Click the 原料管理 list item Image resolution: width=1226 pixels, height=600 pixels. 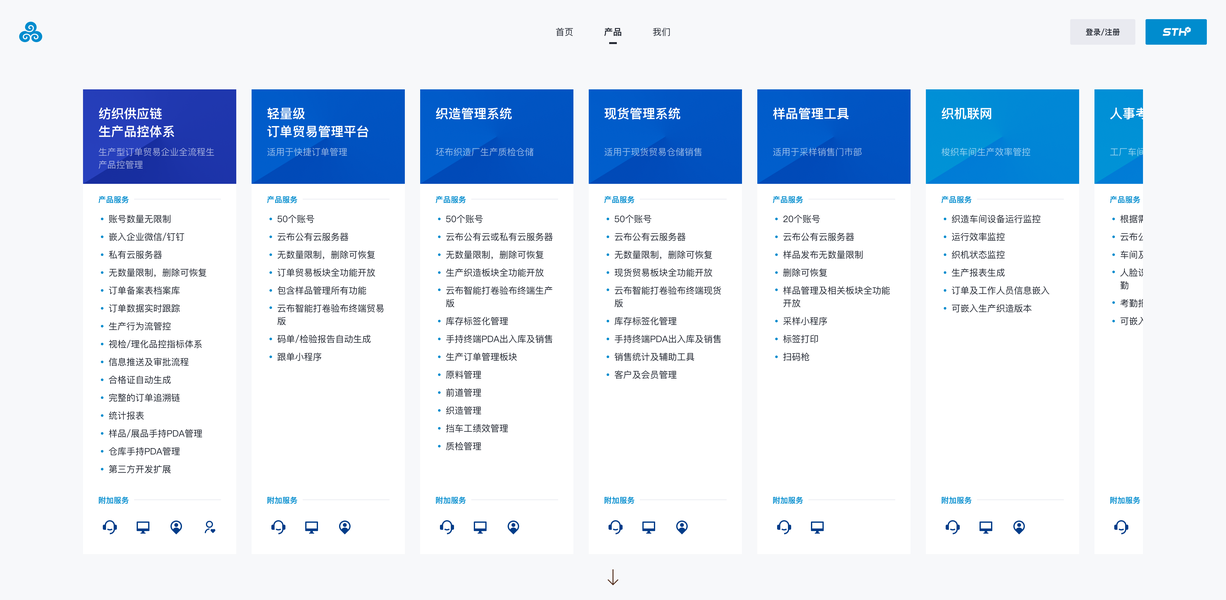click(x=463, y=375)
